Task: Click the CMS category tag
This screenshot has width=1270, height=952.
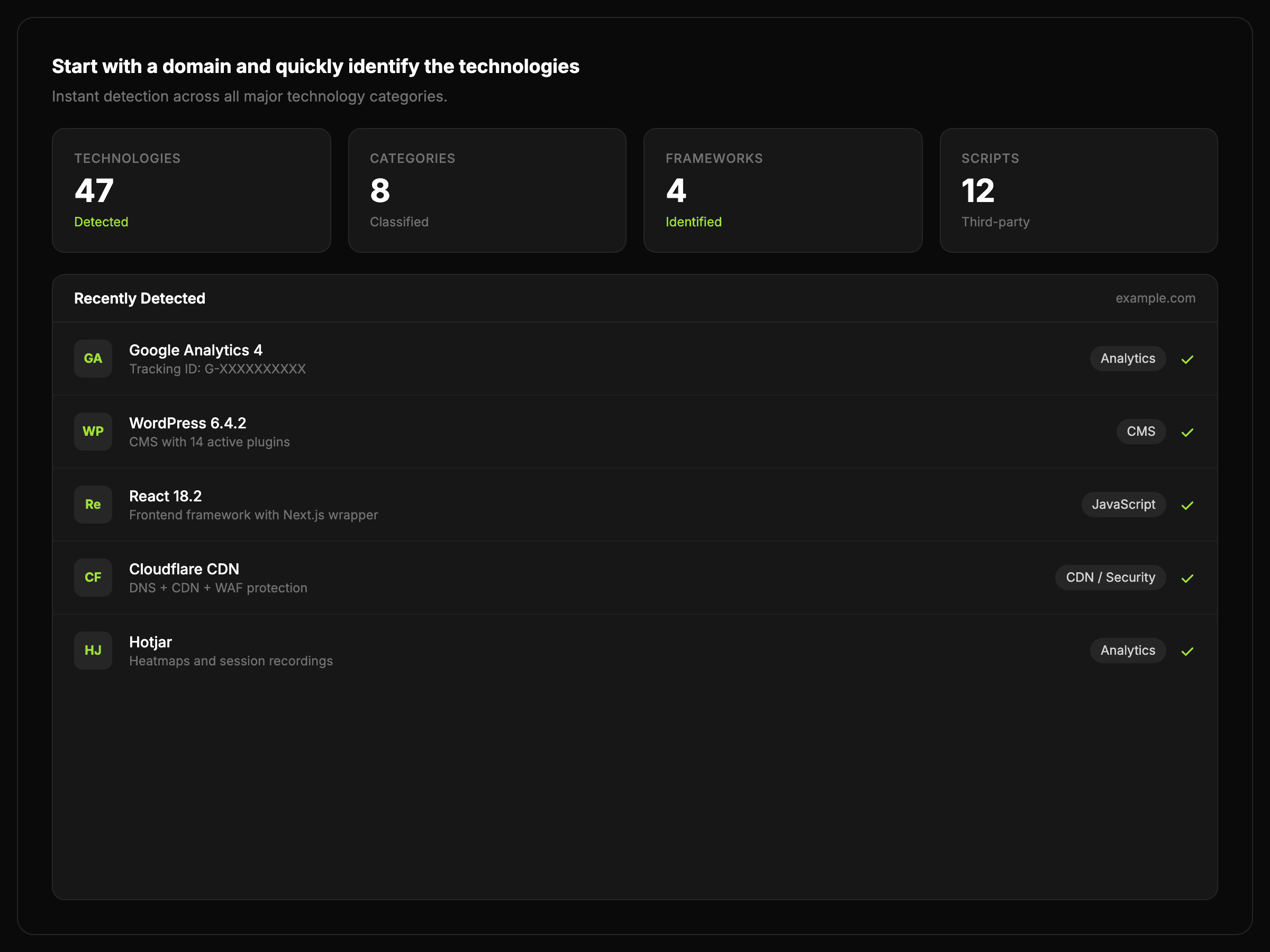Action: [x=1140, y=432]
